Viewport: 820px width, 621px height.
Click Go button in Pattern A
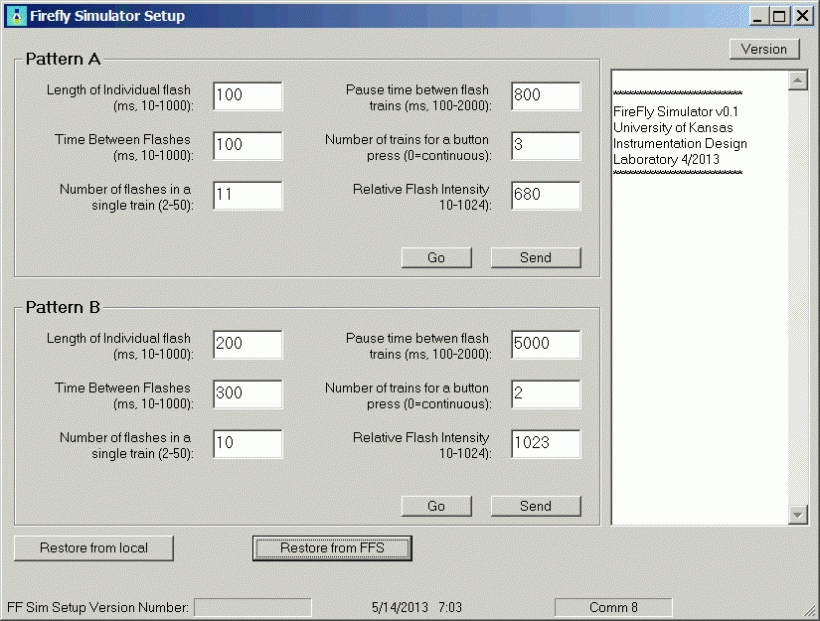[x=436, y=258]
